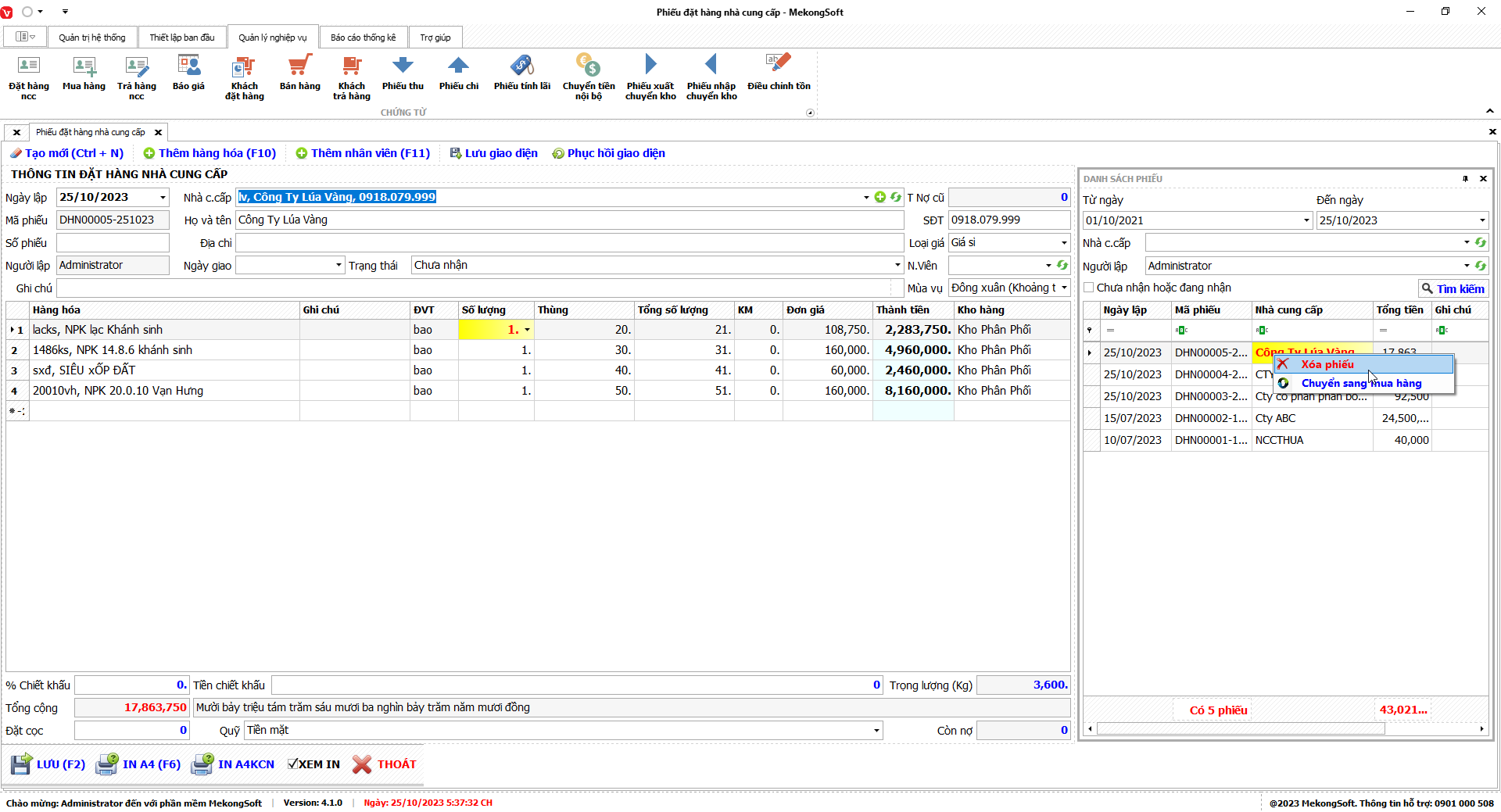1501x812 pixels.
Task: Open the Loại giá dropdown
Action: [x=1063, y=243]
